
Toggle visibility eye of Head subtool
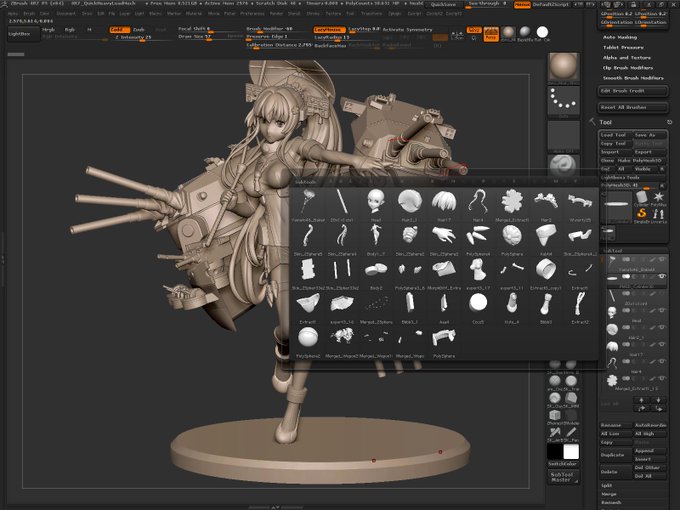click(x=662, y=311)
